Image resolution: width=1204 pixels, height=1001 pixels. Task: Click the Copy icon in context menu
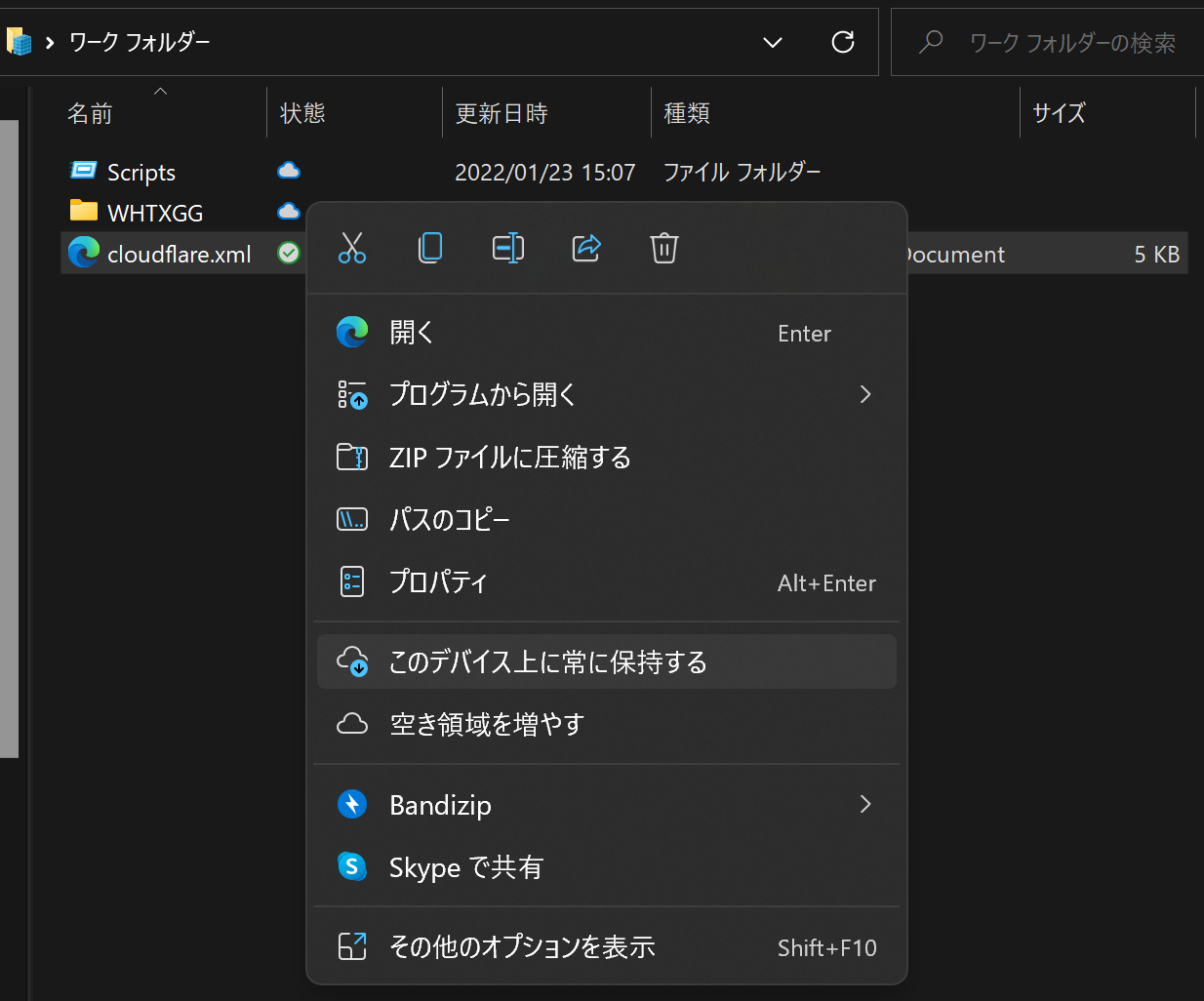(x=430, y=248)
